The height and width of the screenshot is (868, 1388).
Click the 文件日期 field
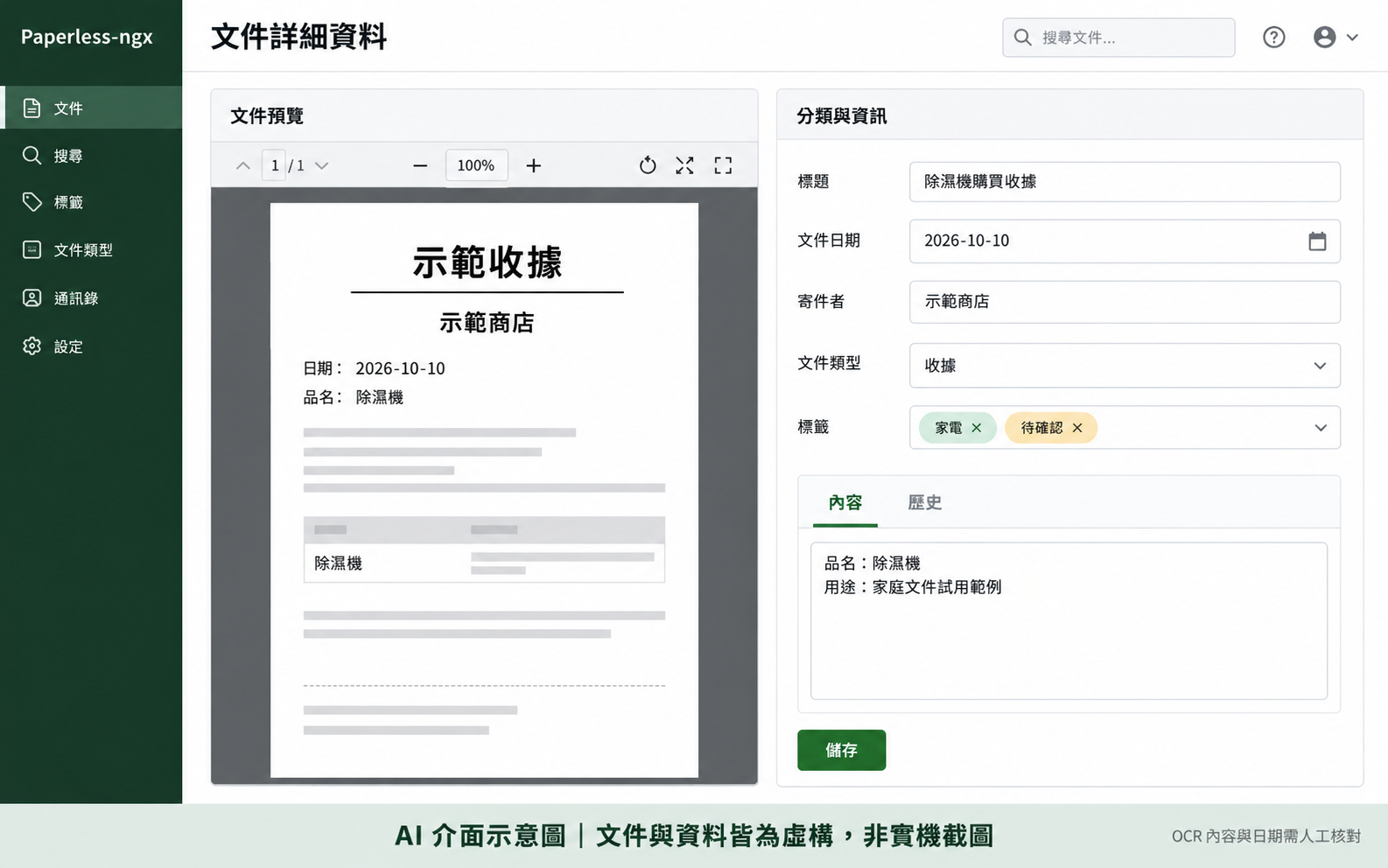tap(1125, 241)
